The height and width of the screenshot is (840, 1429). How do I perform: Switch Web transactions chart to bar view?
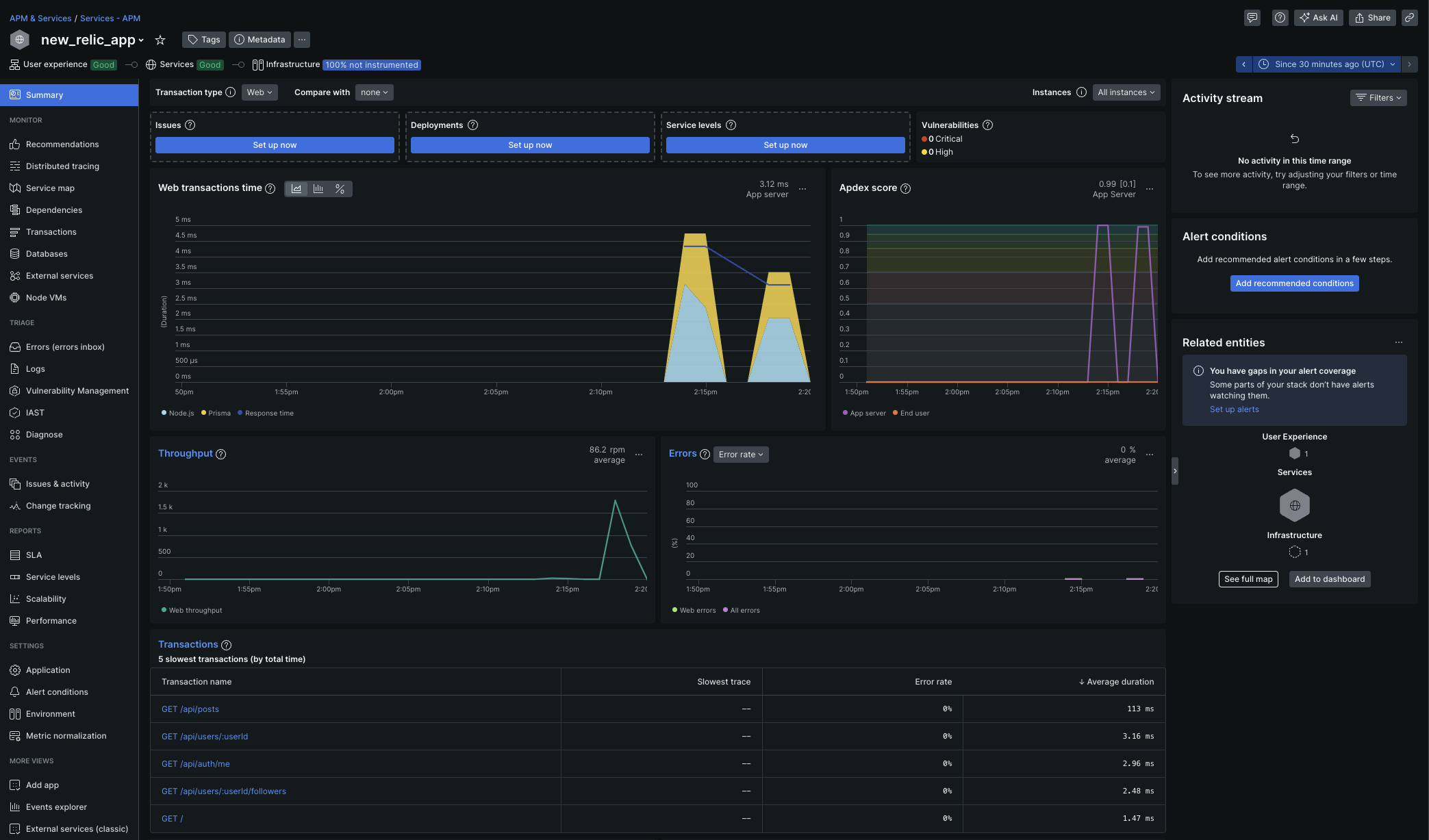pos(318,189)
